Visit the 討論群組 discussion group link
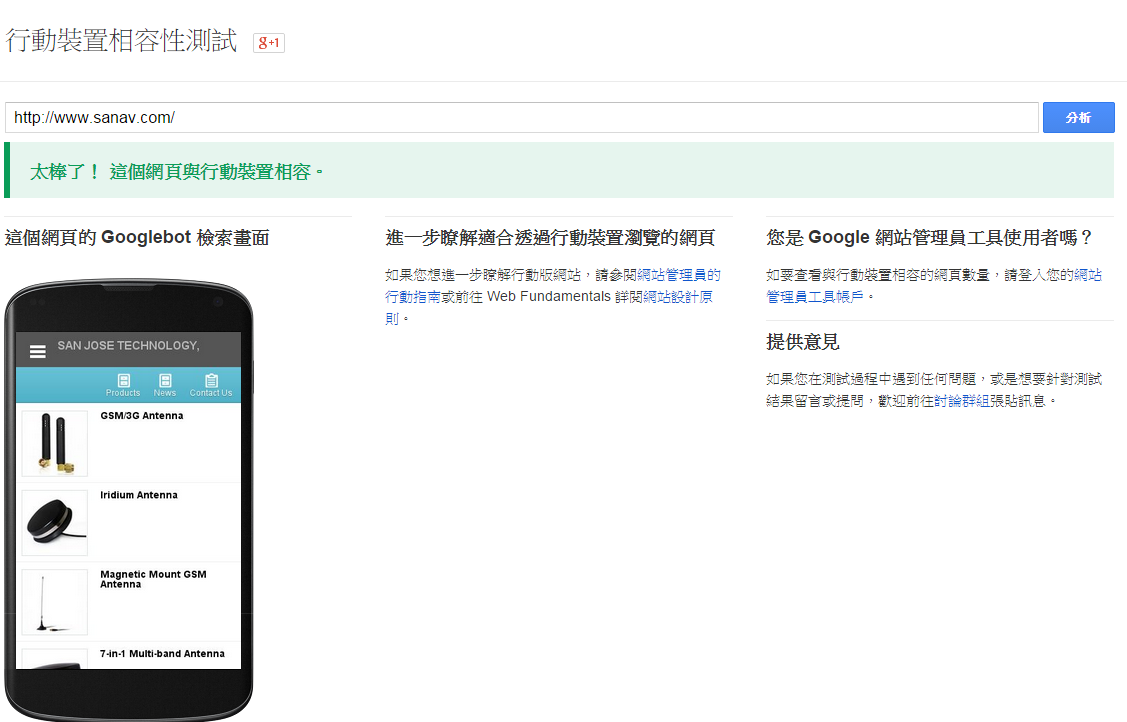1127x722 pixels. [x=963, y=400]
